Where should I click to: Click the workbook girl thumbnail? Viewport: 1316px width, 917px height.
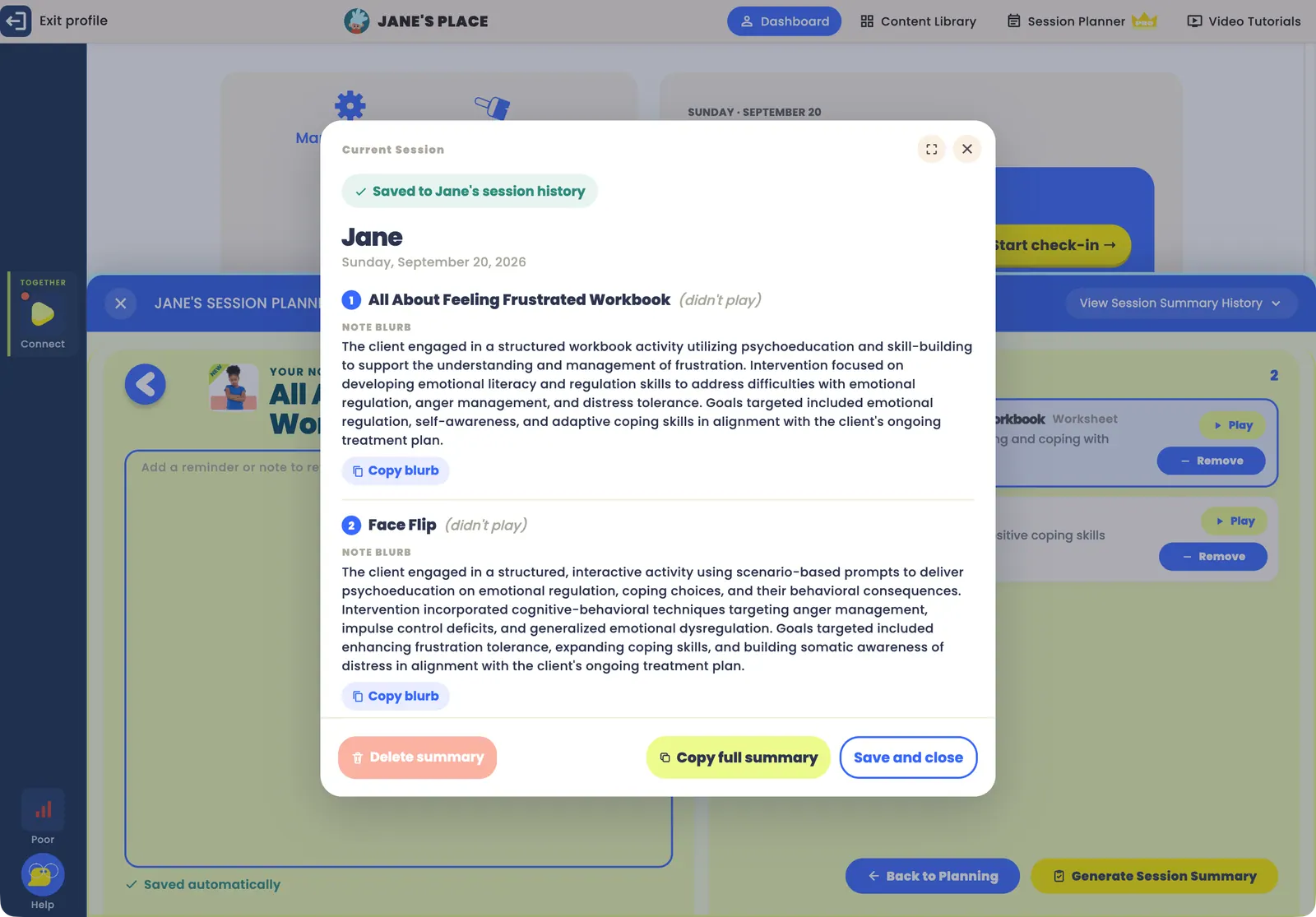(234, 387)
